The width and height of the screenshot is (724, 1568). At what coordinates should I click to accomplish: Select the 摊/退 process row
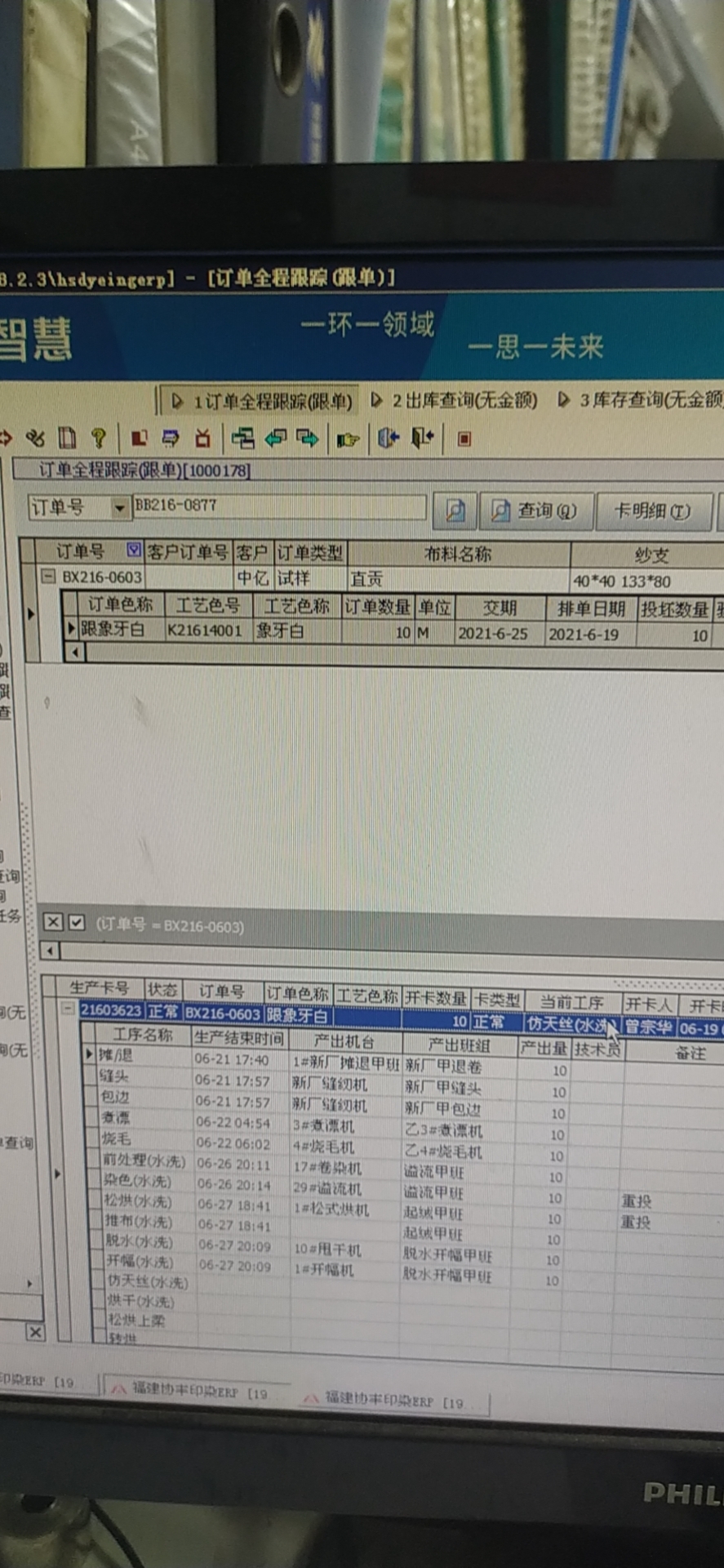click(x=115, y=1055)
